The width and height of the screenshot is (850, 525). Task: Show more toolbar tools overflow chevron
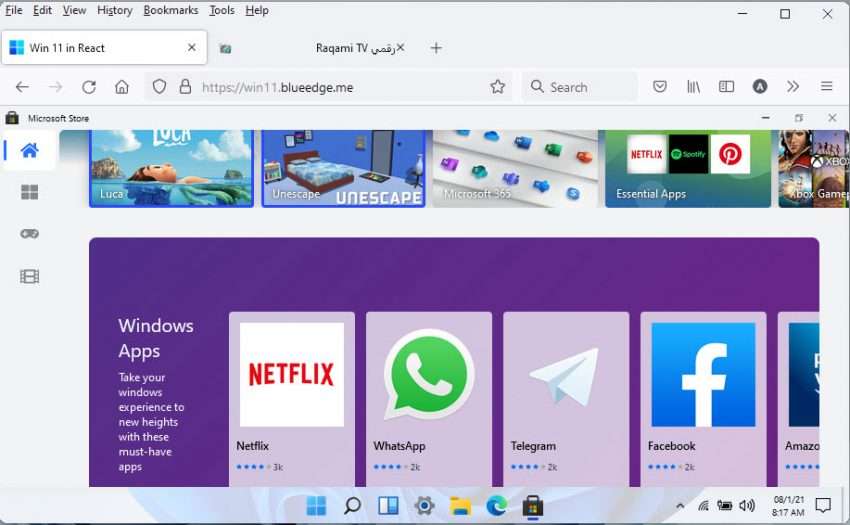click(793, 86)
